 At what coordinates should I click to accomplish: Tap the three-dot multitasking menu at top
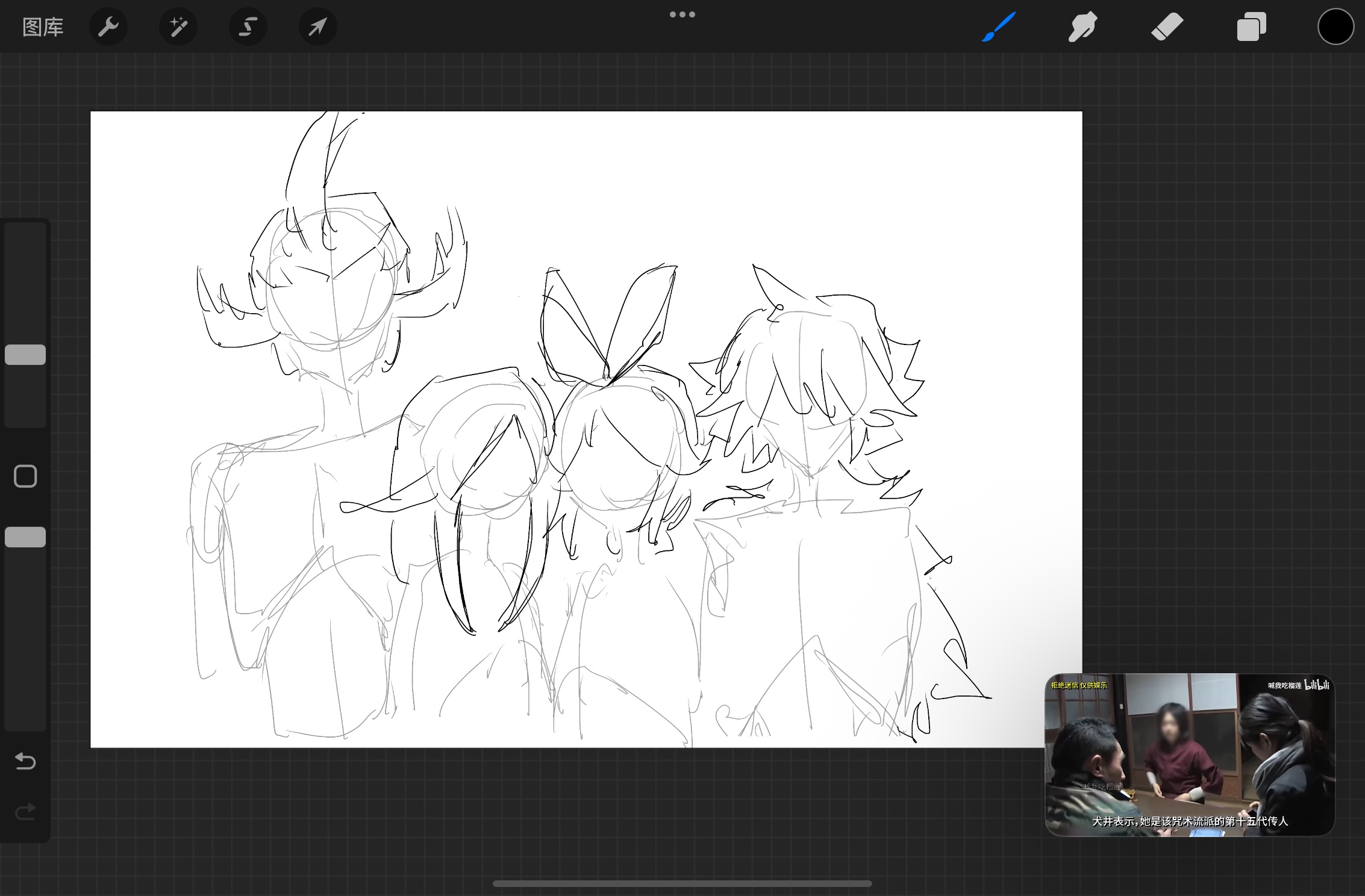click(x=682, y=14)
